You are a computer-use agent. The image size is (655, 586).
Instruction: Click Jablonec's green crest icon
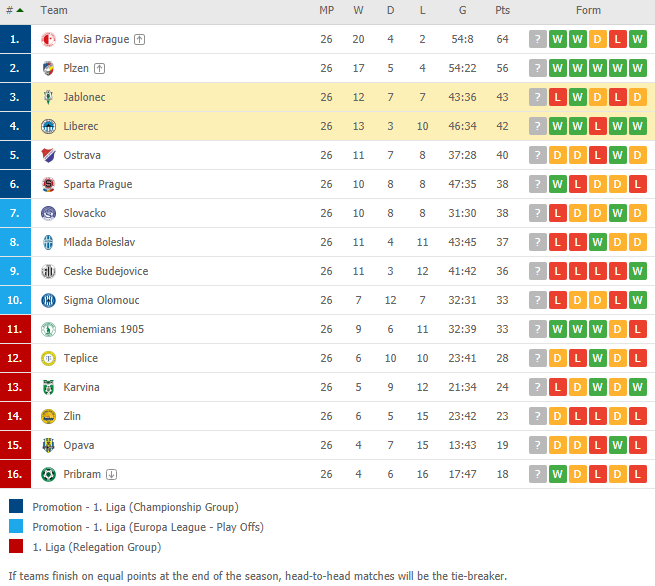pos(48,97)
